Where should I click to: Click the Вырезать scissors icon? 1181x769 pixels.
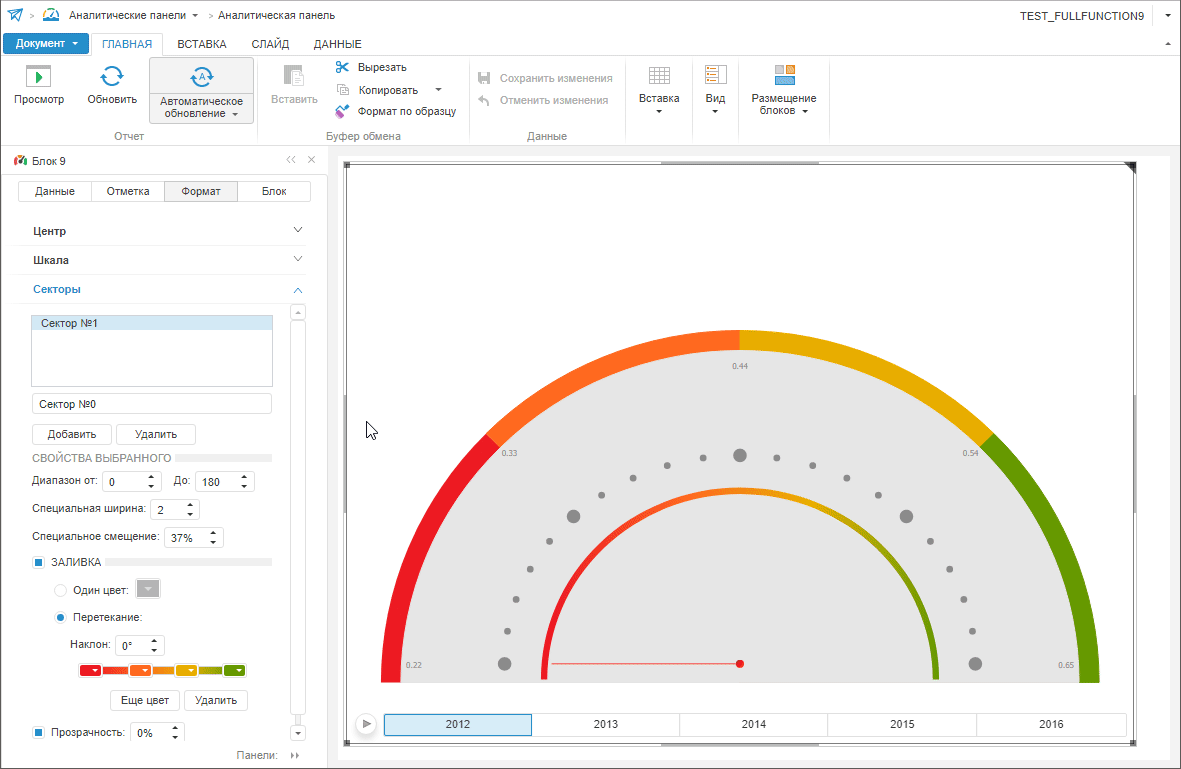pos(343,67)
